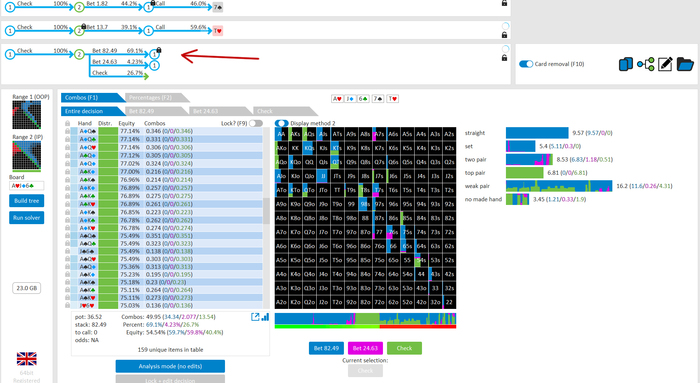Select the JJ cell in matrix
This screenshot has height=383, width=700.
[323, 176]
